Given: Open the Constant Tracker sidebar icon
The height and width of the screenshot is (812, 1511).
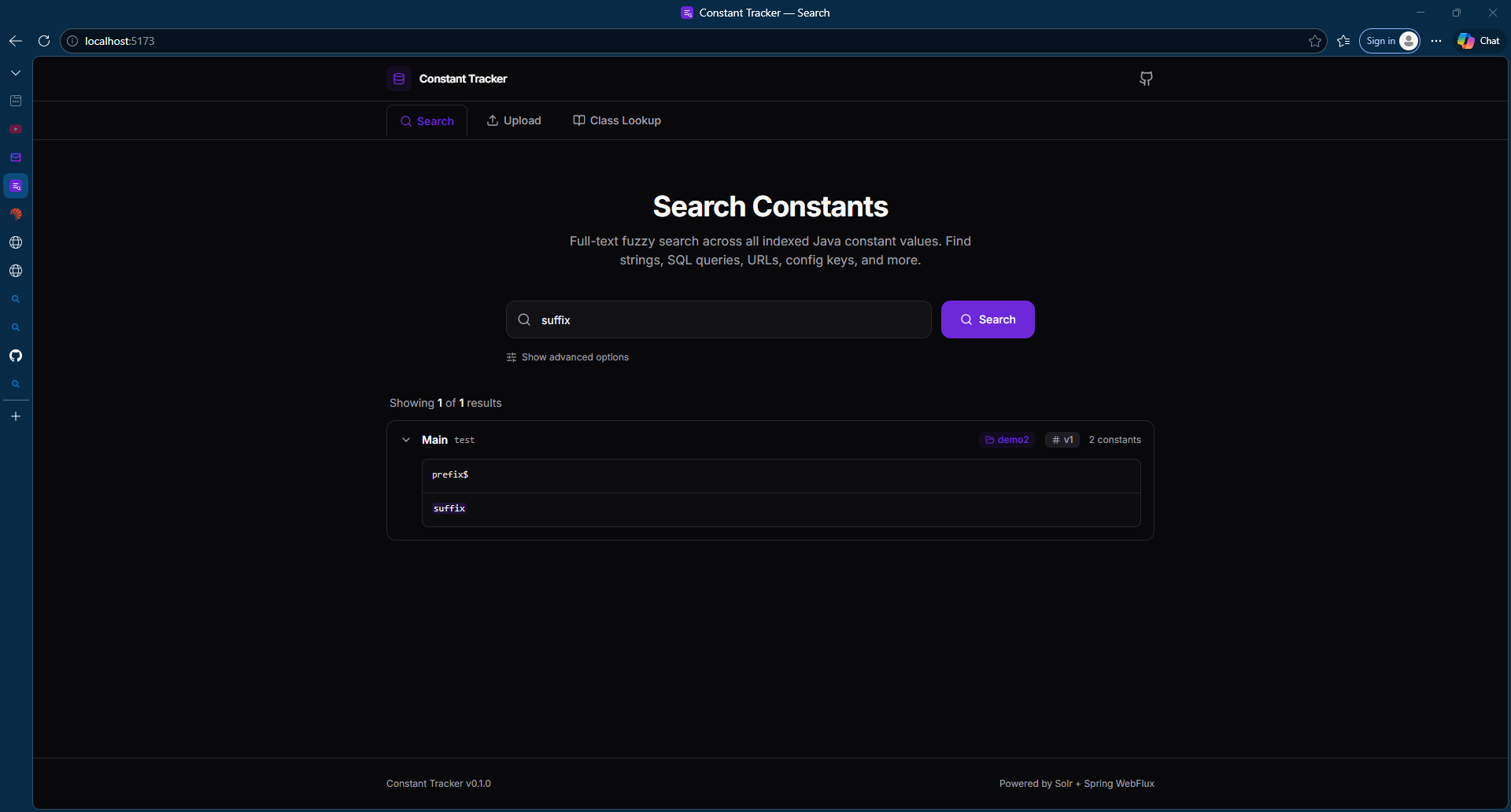Looking at the screenshot, I should pos(16,186).
